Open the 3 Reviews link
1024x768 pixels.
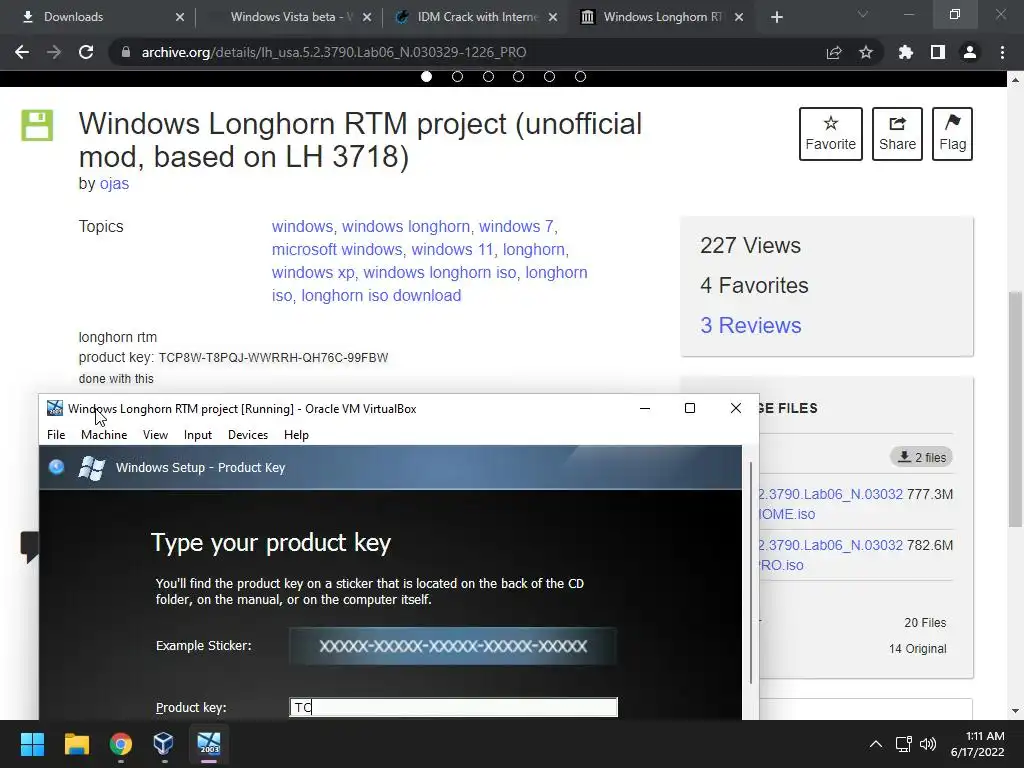pyautogui.click(x=750, y=325)
